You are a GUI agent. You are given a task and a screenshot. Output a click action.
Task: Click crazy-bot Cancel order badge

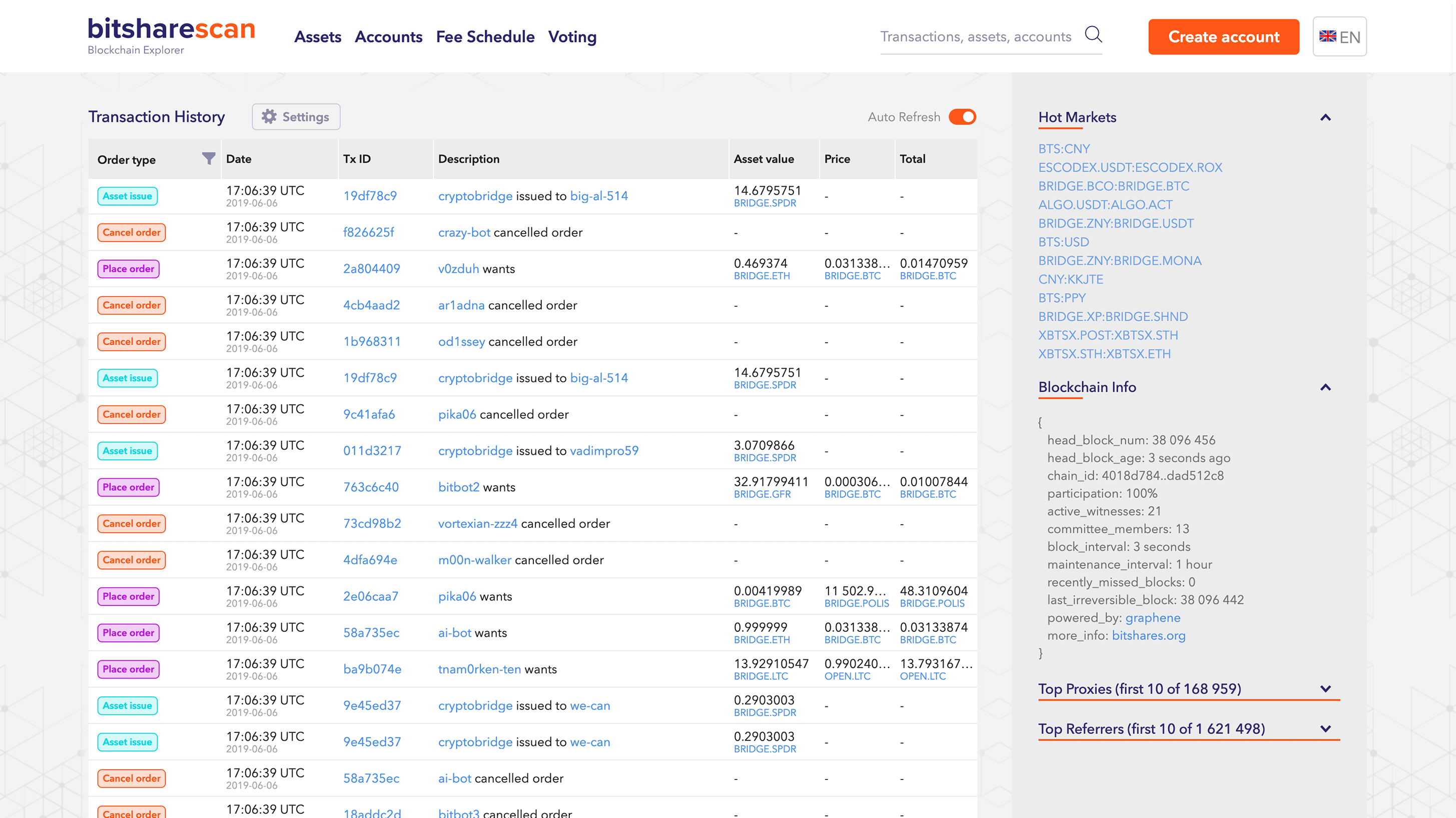point(131,232)
